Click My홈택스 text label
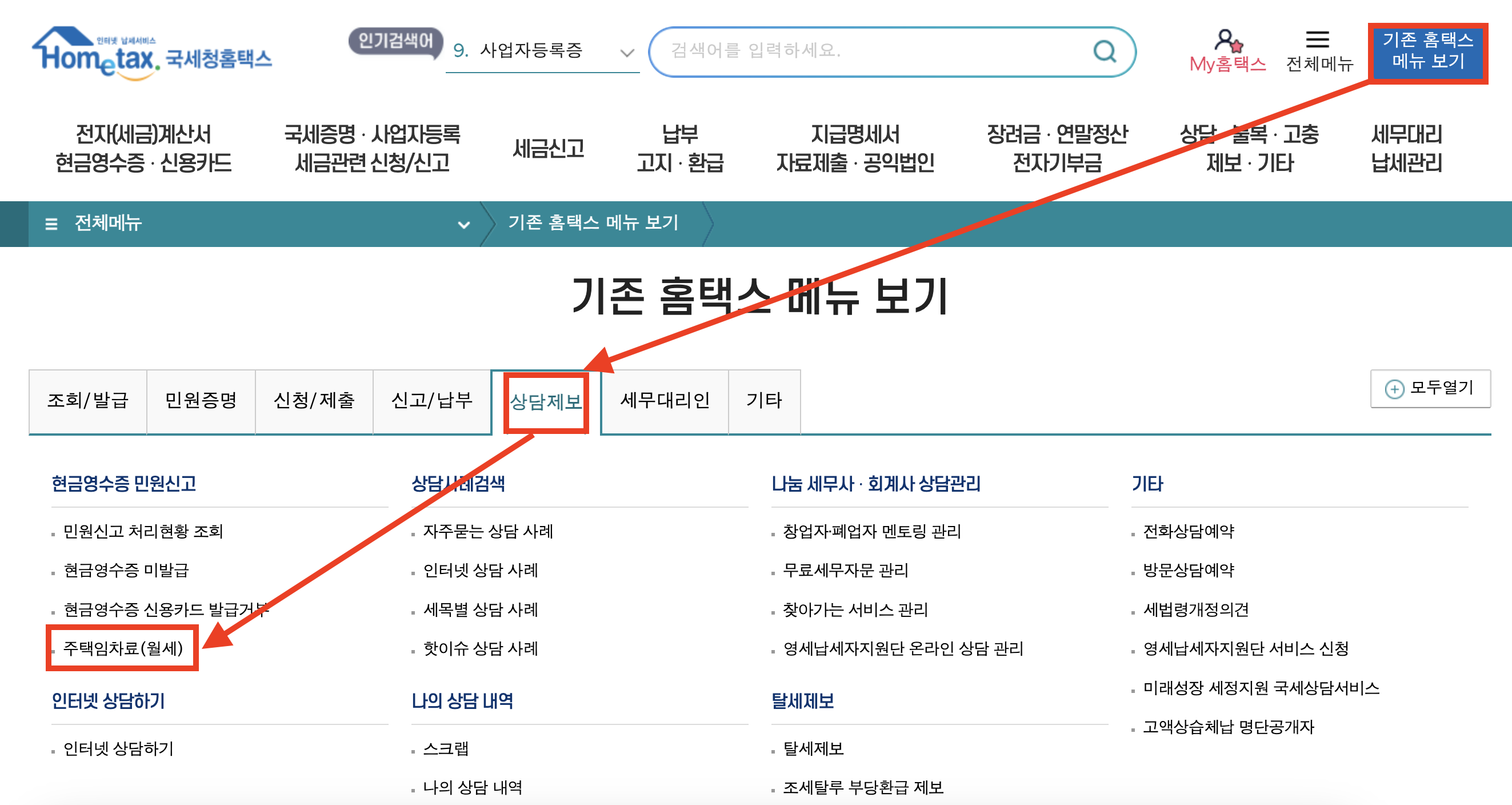Viewport: 1512px width, 805px height. pyautogui.click(x=1228, y=64)
